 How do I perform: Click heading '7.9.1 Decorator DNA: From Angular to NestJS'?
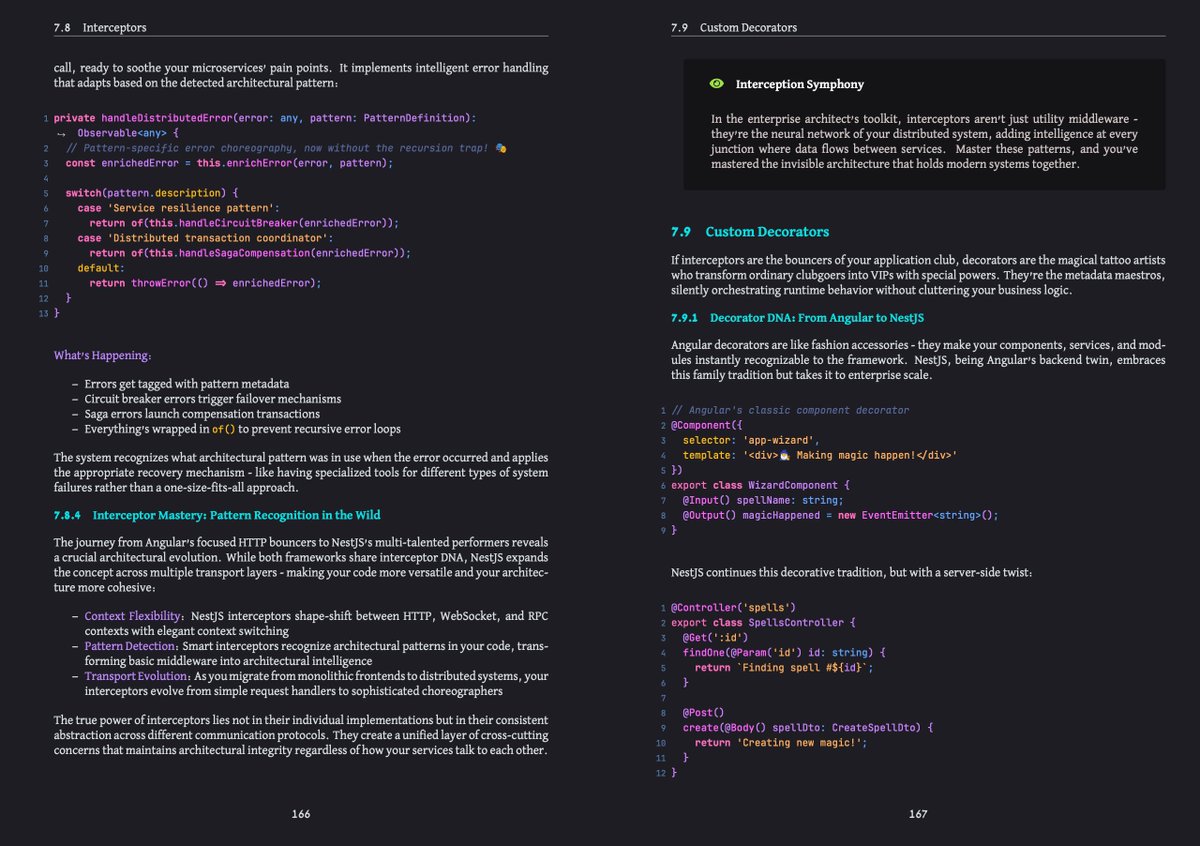(797, 318)
